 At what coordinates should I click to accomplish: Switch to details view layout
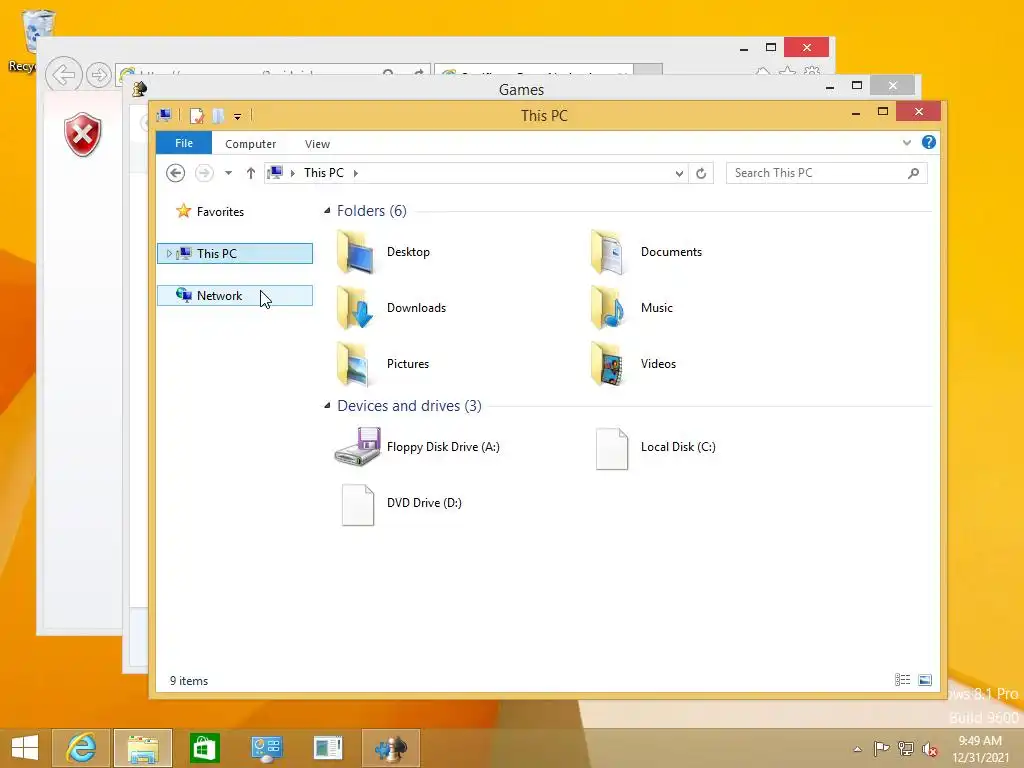pos(902,680)
